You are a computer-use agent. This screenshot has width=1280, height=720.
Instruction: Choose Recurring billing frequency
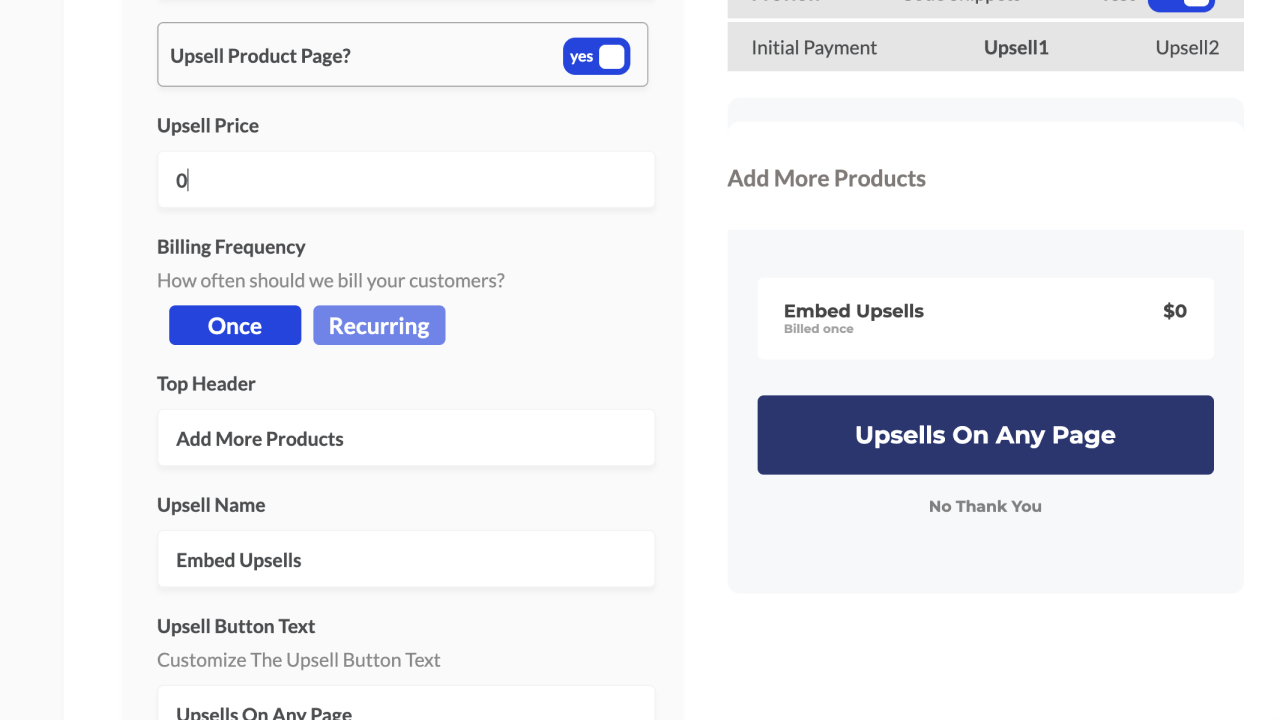point(379,326)
